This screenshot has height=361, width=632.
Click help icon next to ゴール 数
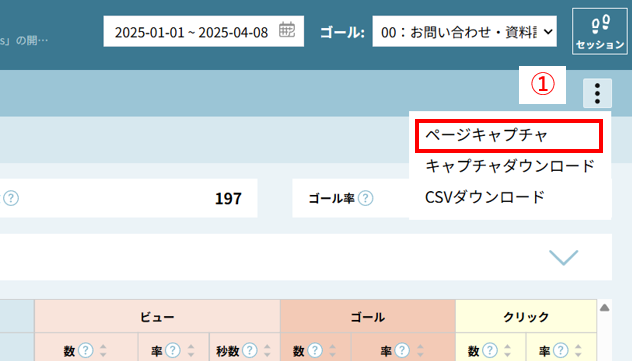pyautogui.click(x=315, y=351)
